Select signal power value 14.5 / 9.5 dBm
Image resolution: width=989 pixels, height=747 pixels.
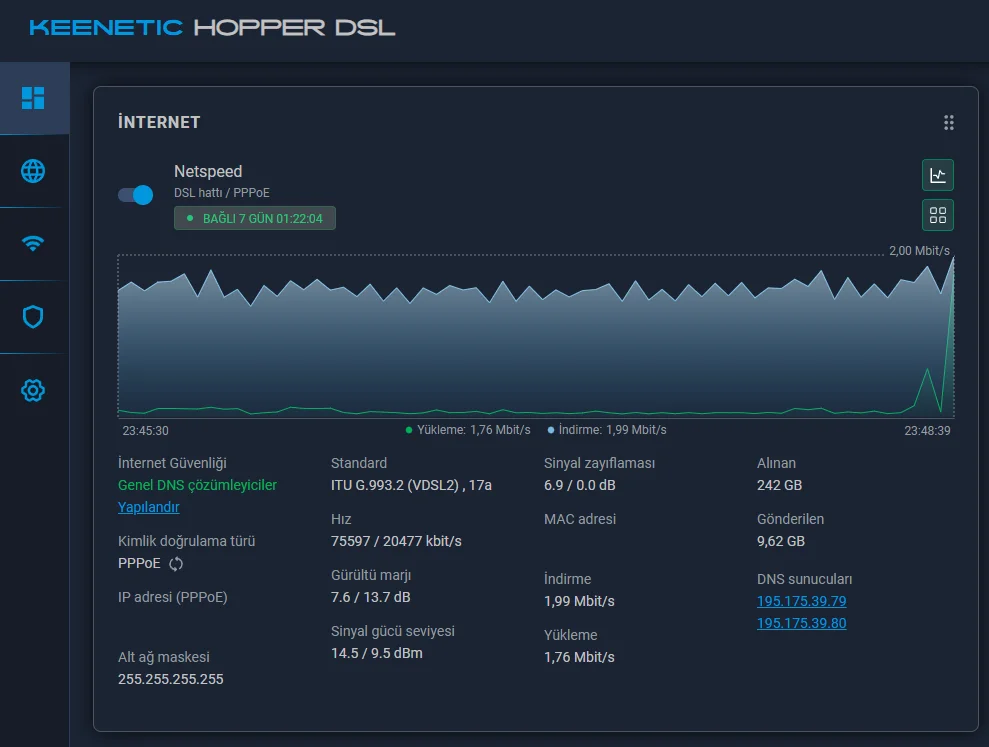tap(377, 654)
